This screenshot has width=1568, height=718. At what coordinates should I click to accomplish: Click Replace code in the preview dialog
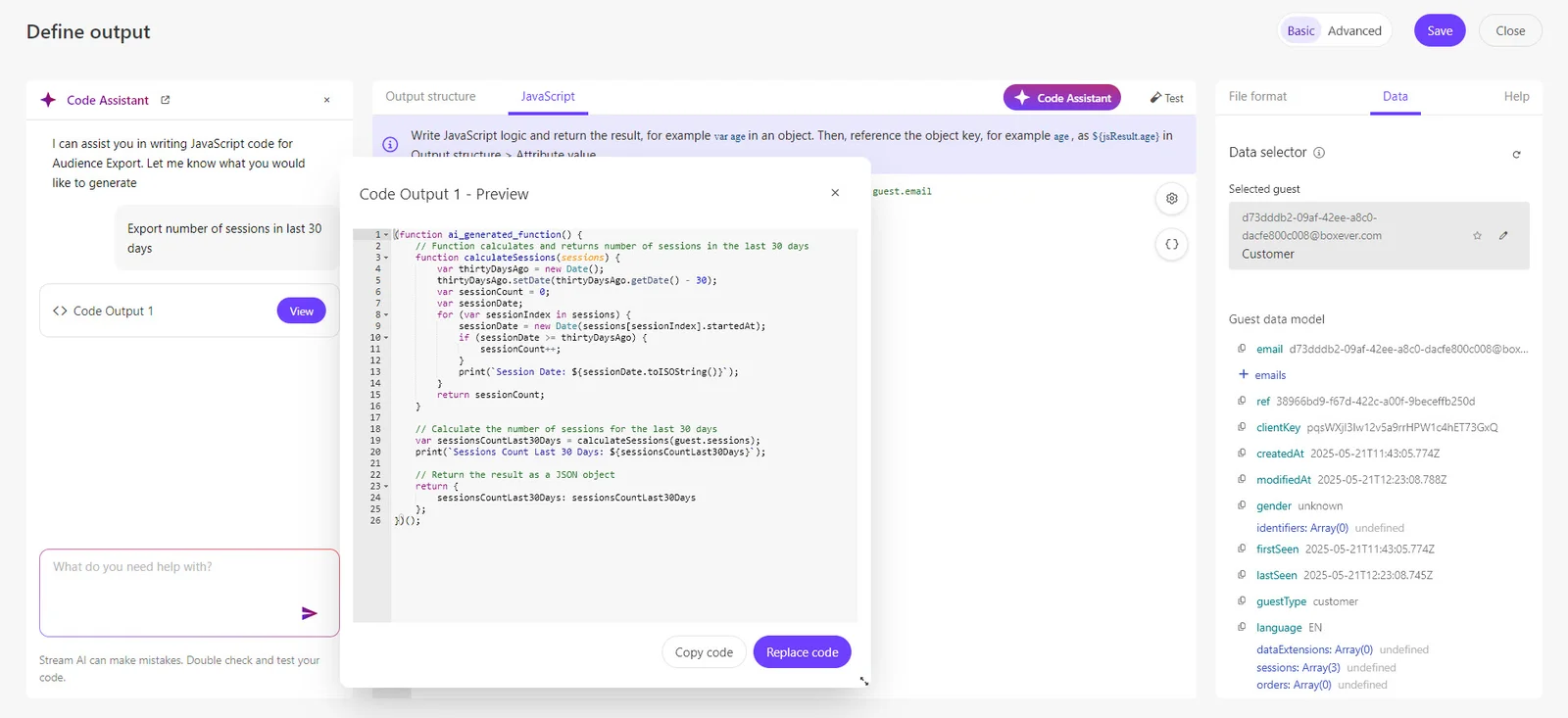coord(802,652)
